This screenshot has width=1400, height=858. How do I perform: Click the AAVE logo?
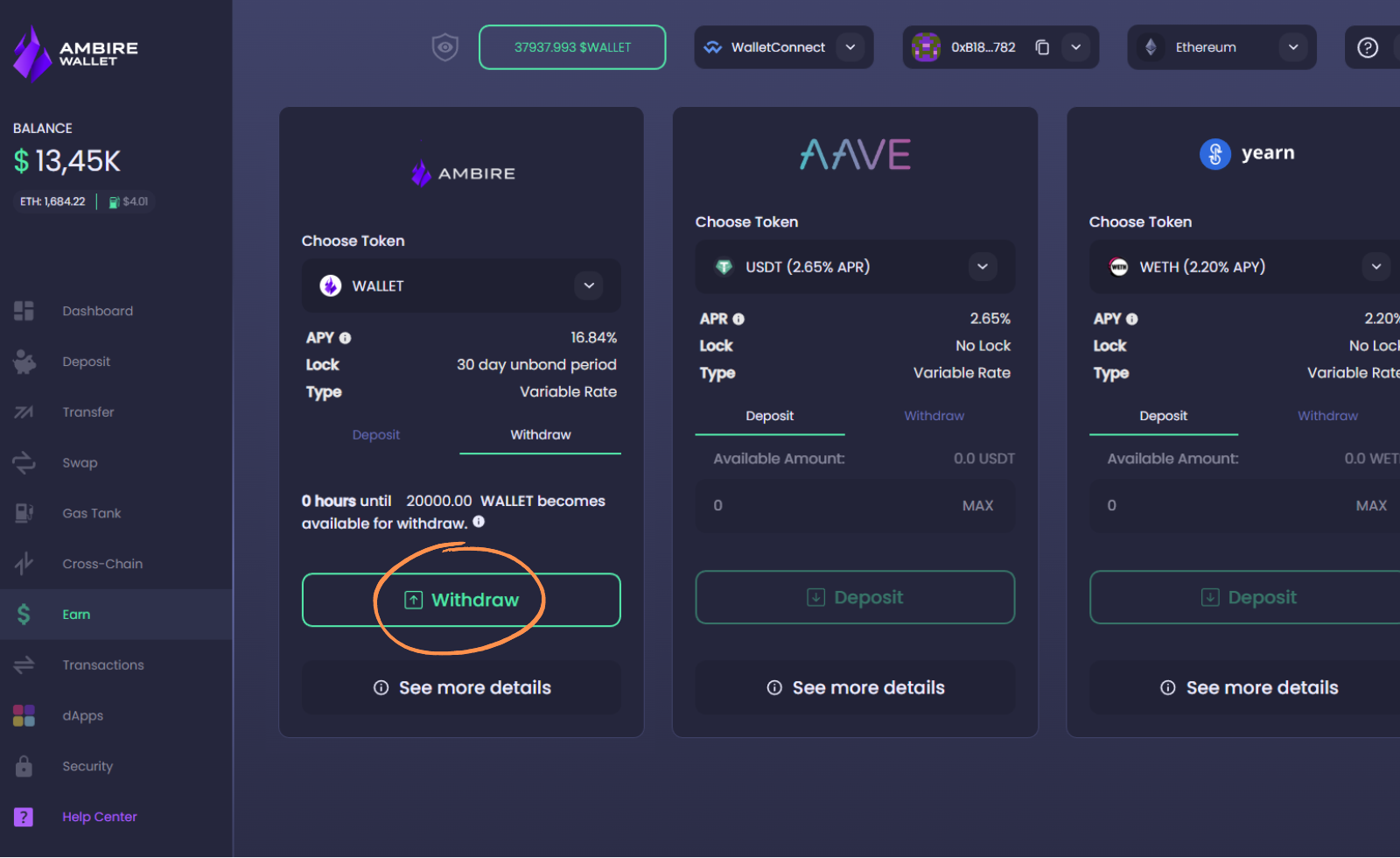point(855,154)
